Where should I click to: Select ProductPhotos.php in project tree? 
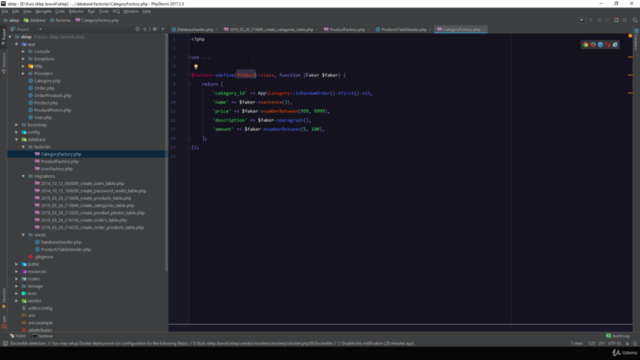[52, 110]
